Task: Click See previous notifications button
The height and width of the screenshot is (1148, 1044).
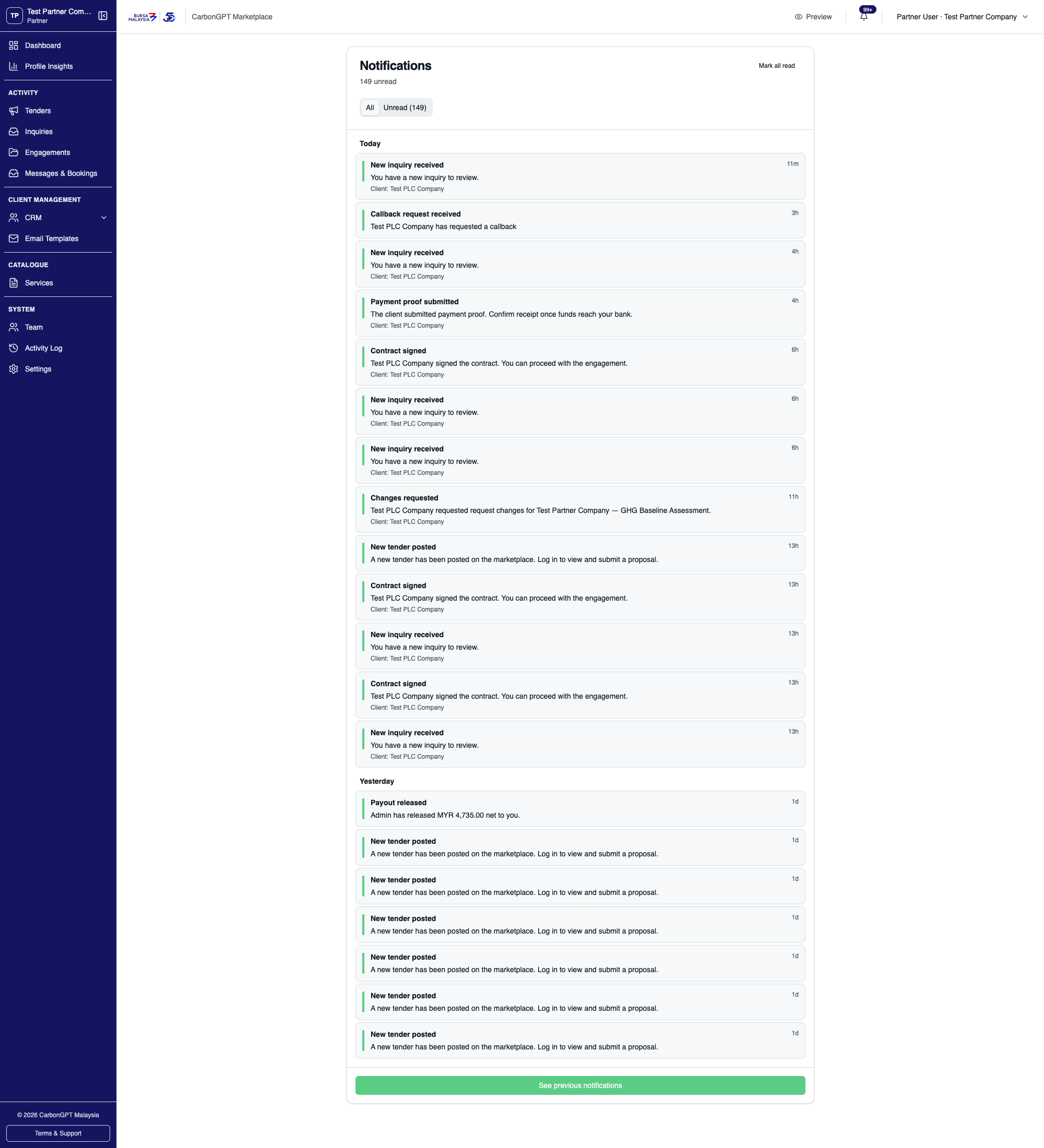Action: [x=580, y=1085]
